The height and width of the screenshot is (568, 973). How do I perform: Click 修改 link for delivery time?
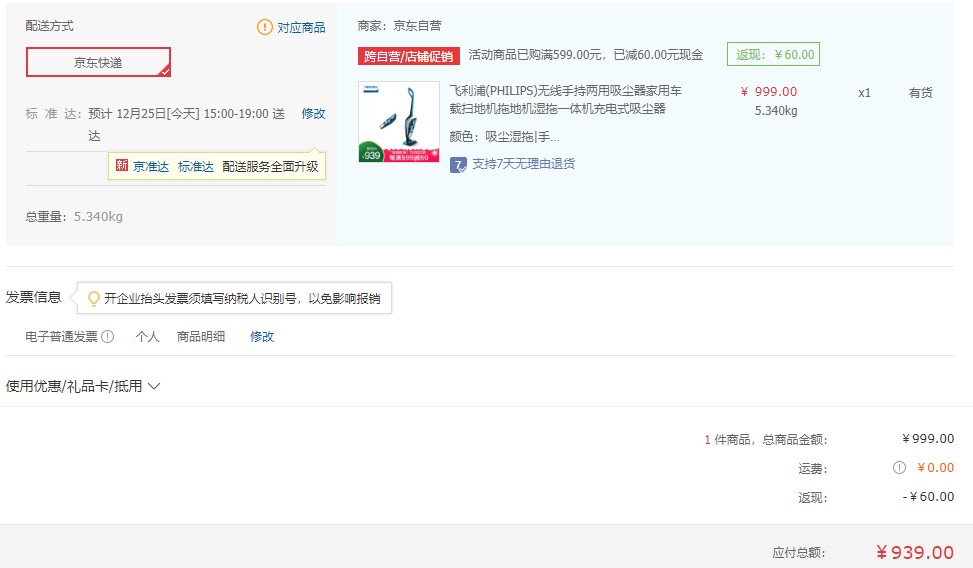point(313,114)
